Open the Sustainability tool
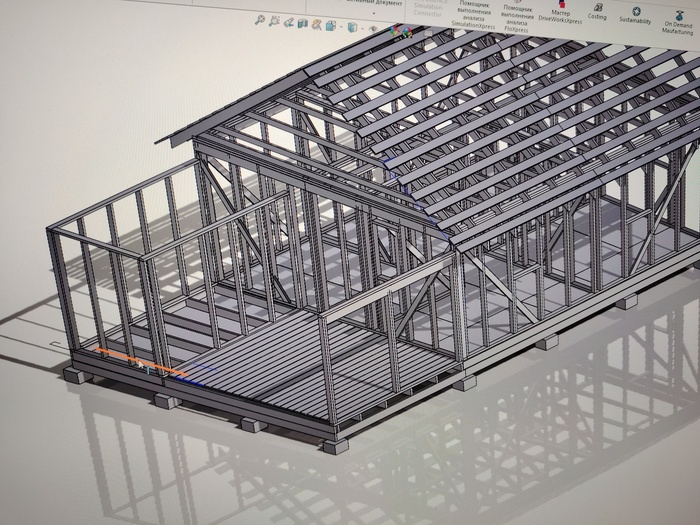700x525 pixels. 635,16
